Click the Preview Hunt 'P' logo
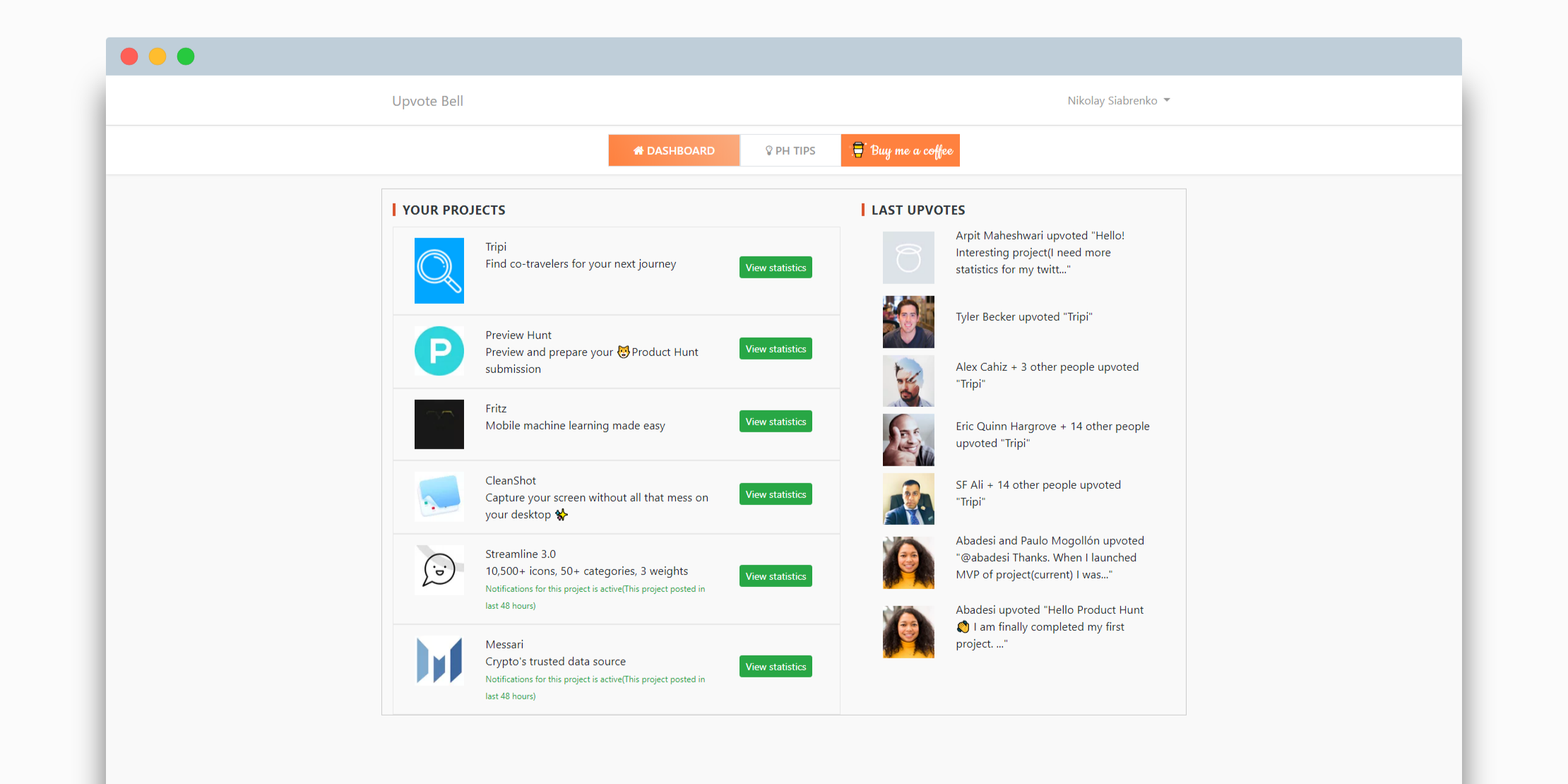 [x=439, y=350]
